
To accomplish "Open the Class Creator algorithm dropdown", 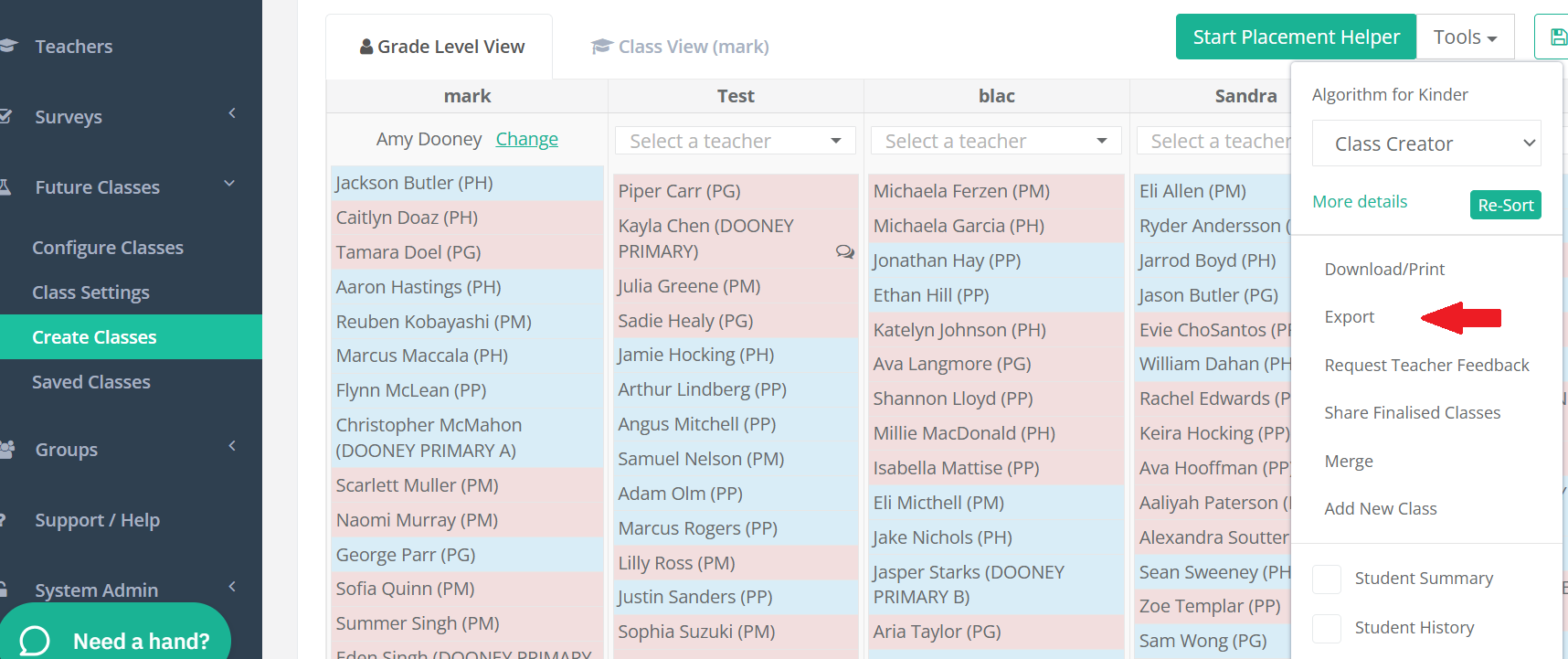I will [x=1426, y=143].
